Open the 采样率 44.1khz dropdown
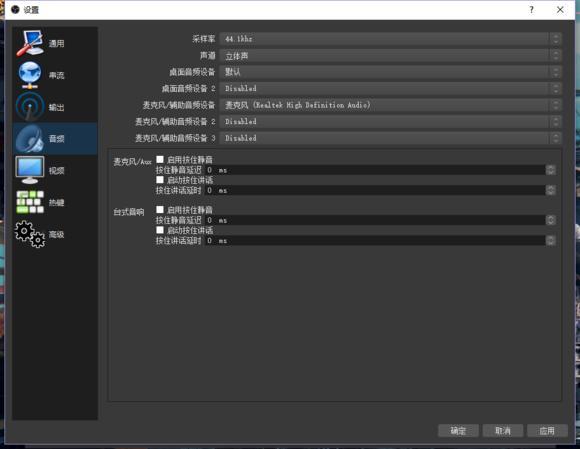The height and width of the screenshot is (449, 580). (390, 39)
